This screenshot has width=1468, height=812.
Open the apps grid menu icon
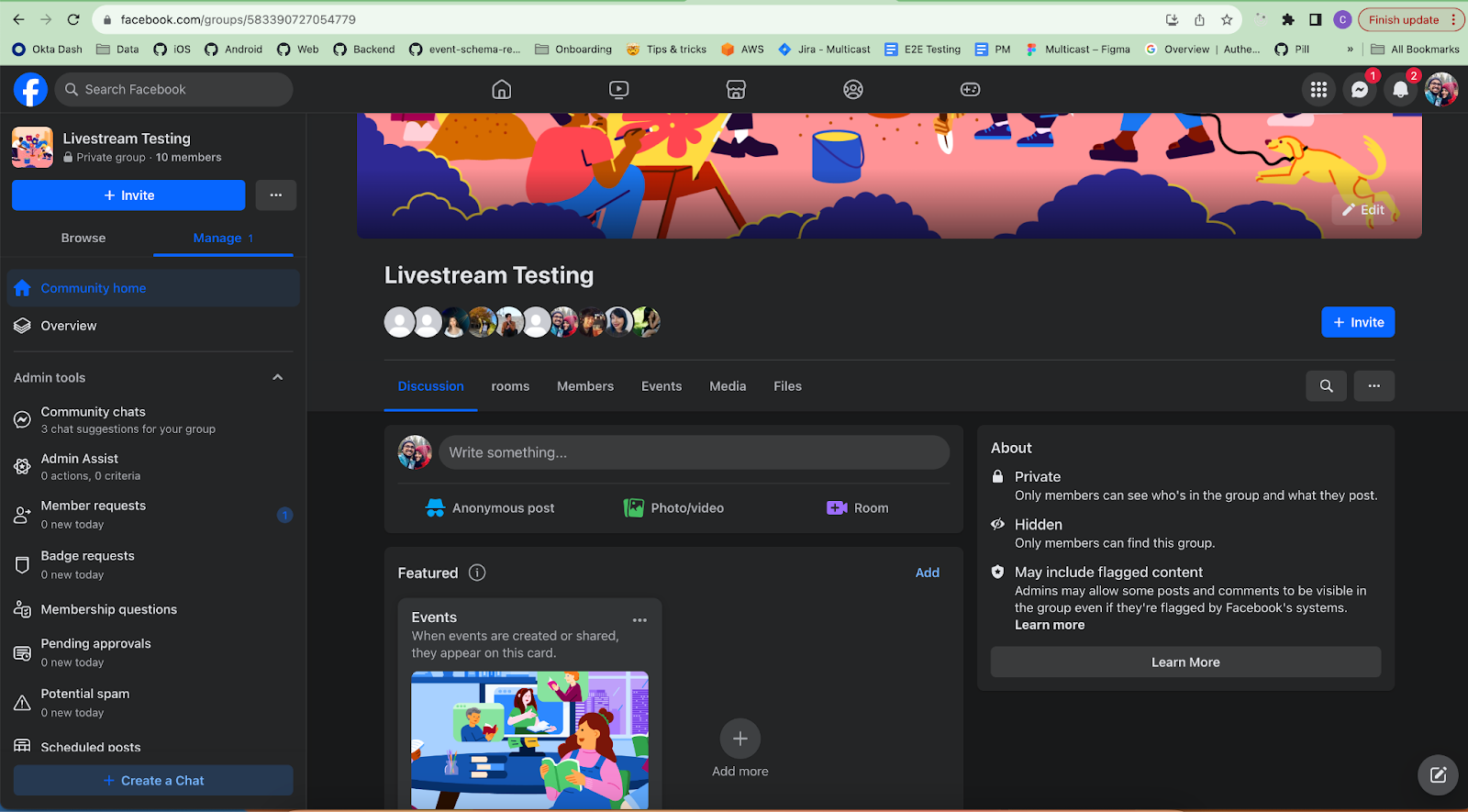pyautogui.click(x=1318, y=90)
